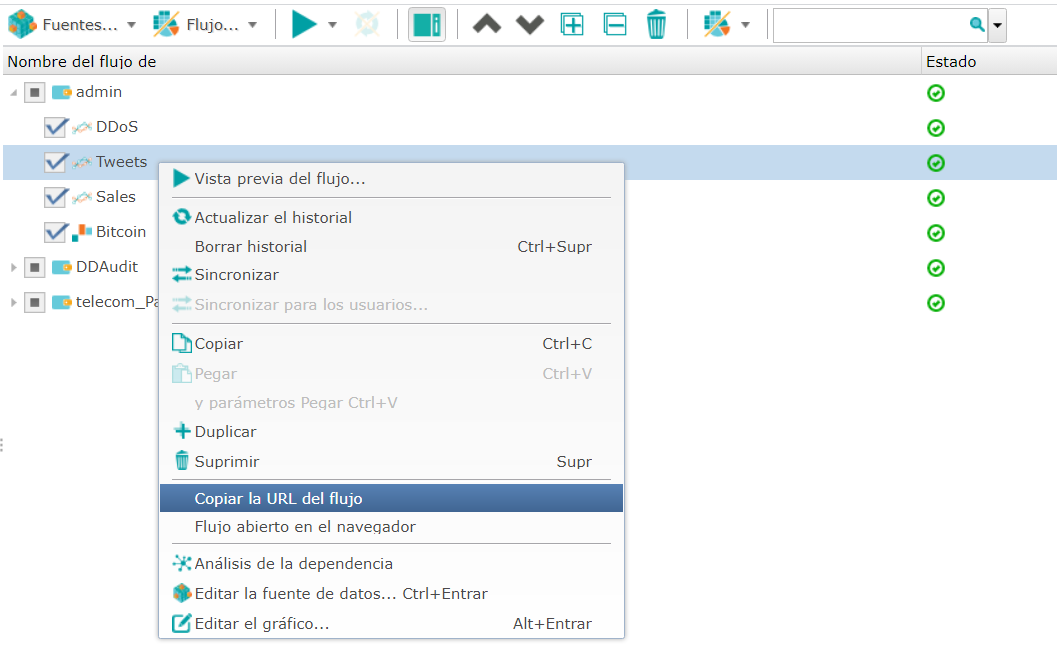This screenshot has height=672, width=1057.
Task: Toggle the info panel toolbar icon
Action: (x=427, y=24)
